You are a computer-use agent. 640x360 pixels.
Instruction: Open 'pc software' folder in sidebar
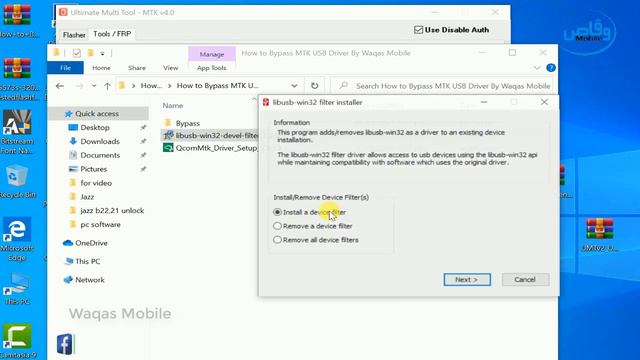point(100,224)
